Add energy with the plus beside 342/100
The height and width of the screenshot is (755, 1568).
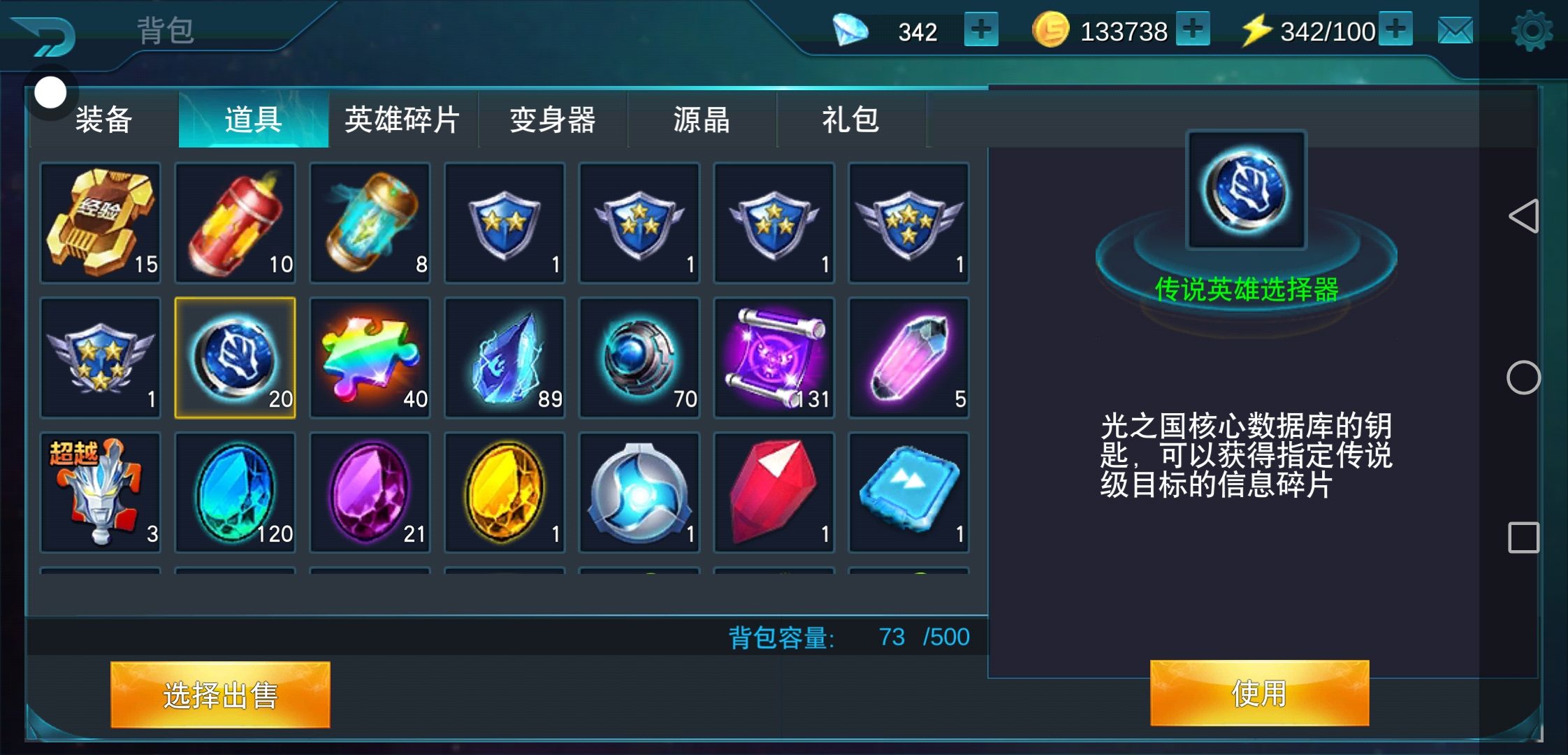click(1395, 29)
